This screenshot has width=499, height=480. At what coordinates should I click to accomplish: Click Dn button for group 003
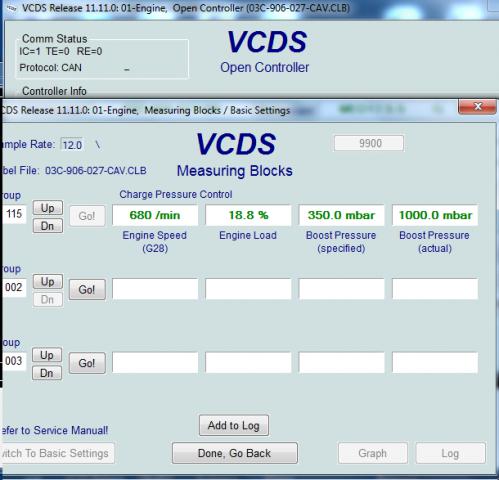pos(47,373)
